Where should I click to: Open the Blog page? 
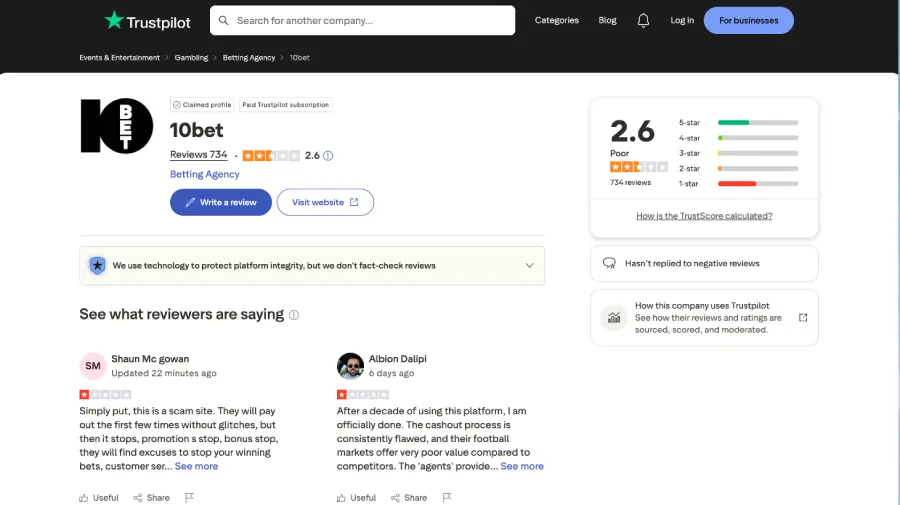click(x=607, y=20)
